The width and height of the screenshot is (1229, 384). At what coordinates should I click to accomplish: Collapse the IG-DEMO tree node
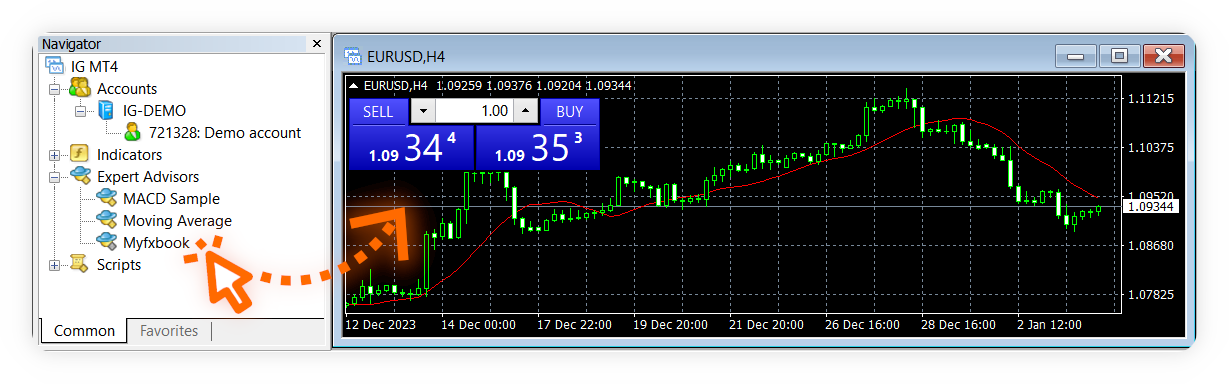80,111
